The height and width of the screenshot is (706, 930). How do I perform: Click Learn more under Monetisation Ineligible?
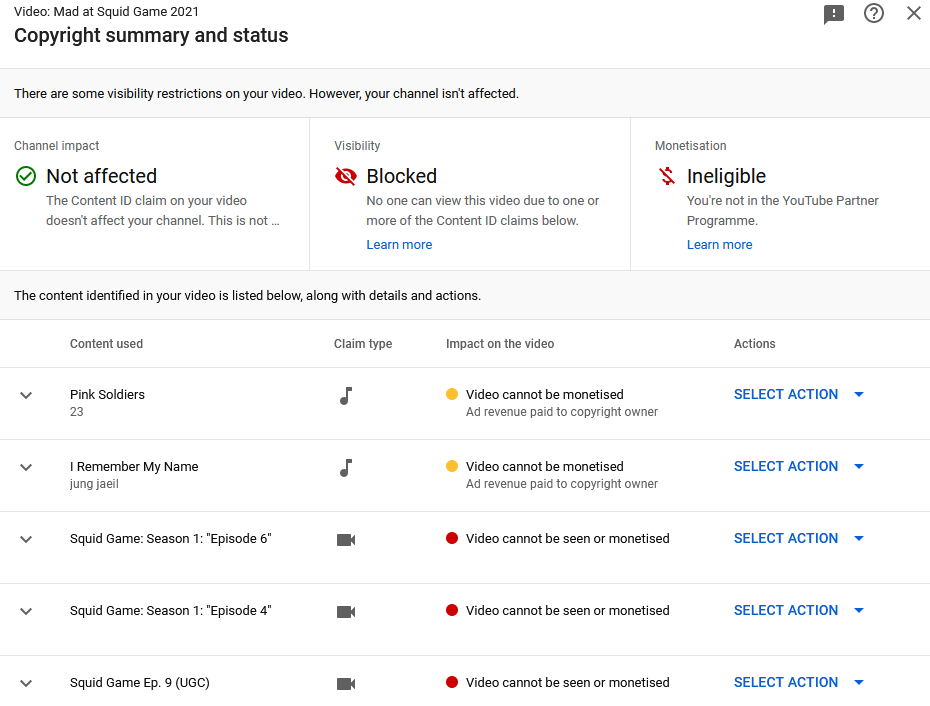[x=719, y=244]
